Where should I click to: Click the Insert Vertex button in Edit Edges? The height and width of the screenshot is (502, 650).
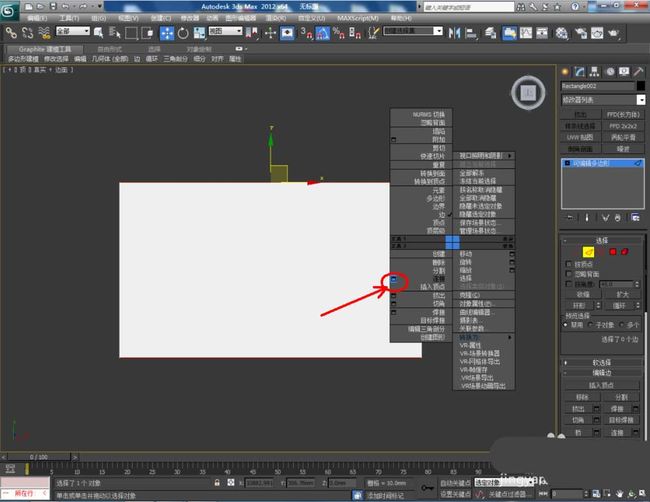click(601, 386)
